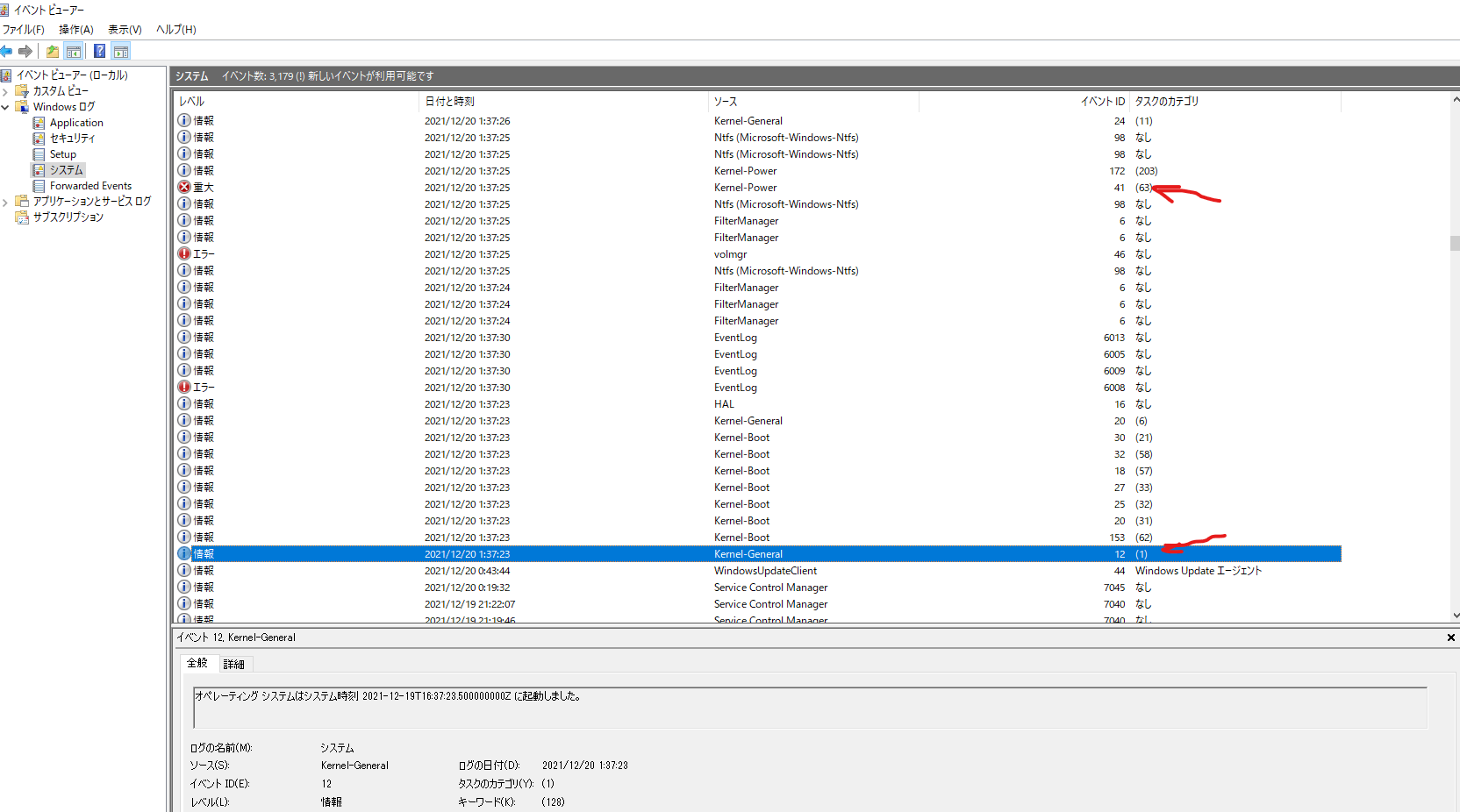The height and width of the screenshot is (812, 1460).
Task: Click the event description text box
Action: tap(810, 708)
